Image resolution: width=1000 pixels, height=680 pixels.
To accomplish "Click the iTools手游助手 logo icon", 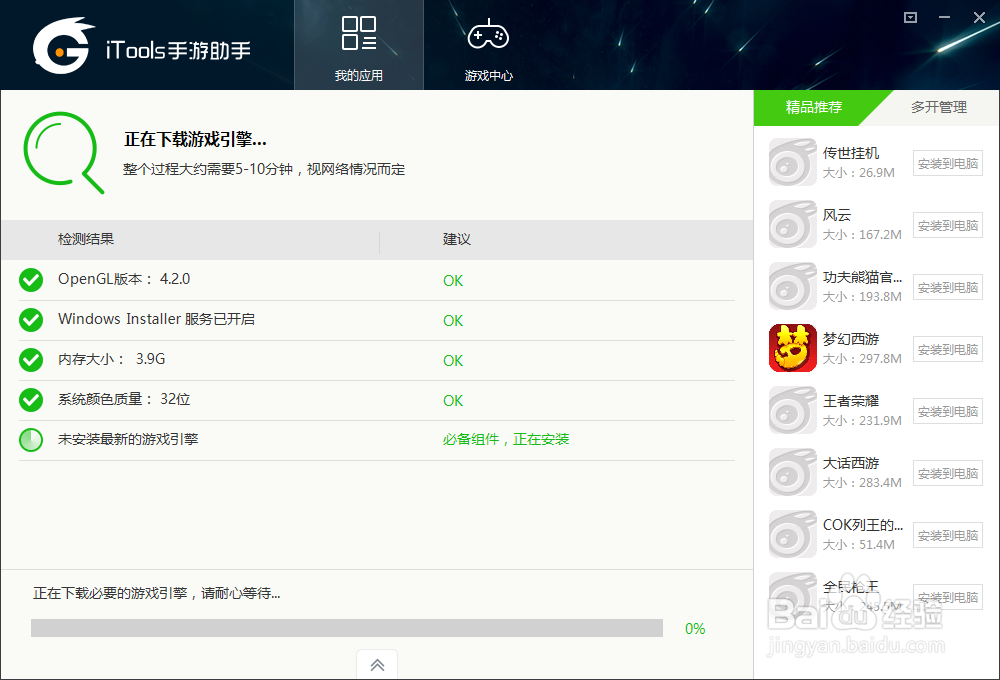I will click(62, 46).
